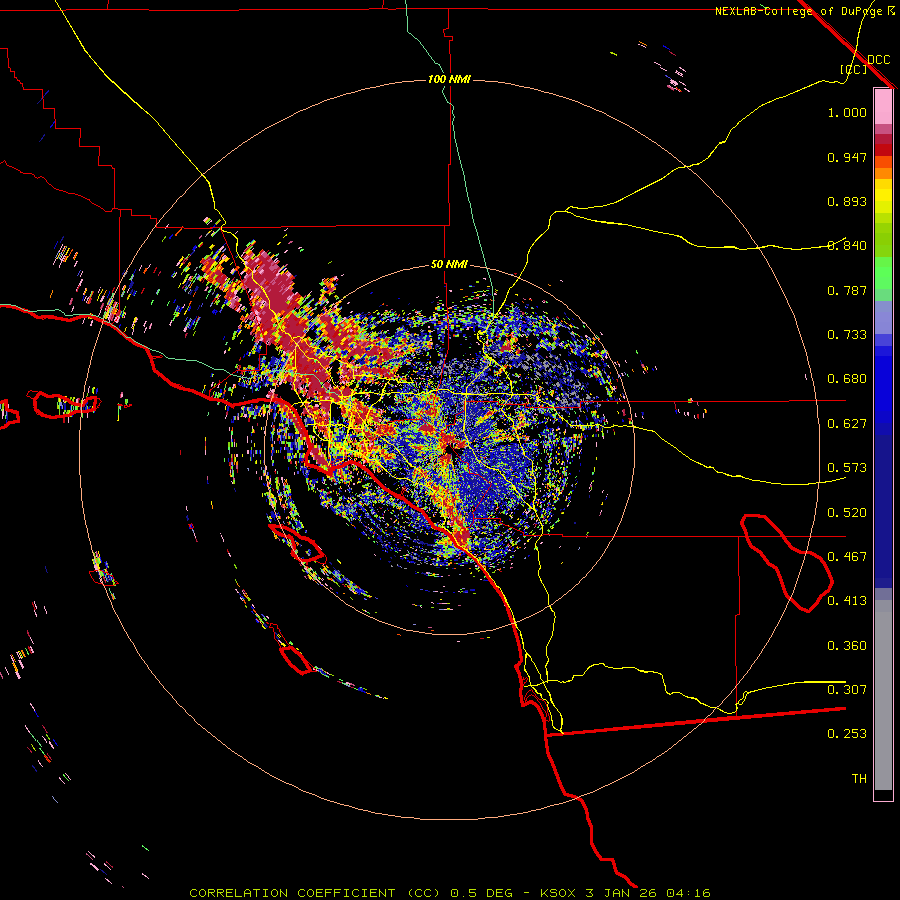The image size is (900, 900).
Task: Click the KSOX station identifier
Action: tap(559, 893)
